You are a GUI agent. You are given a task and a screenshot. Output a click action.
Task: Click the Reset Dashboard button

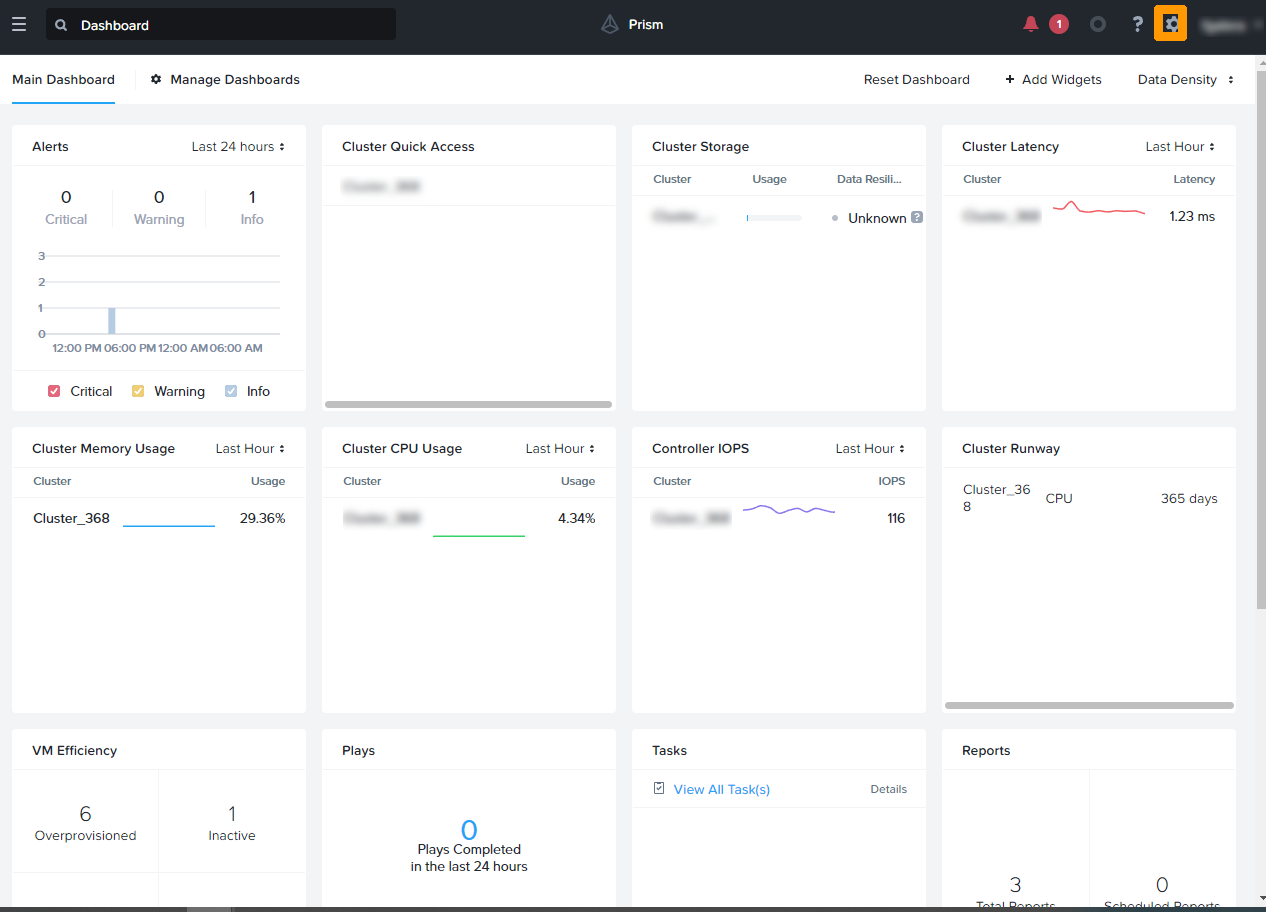pyautogui.click(x=916, y=80)
